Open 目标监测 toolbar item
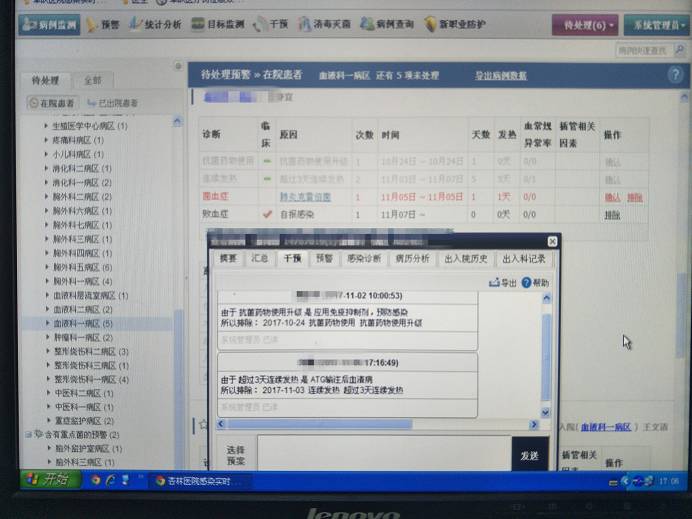This screenshot has width=692, height=519. pyautogui.click(x=216, y=23)
